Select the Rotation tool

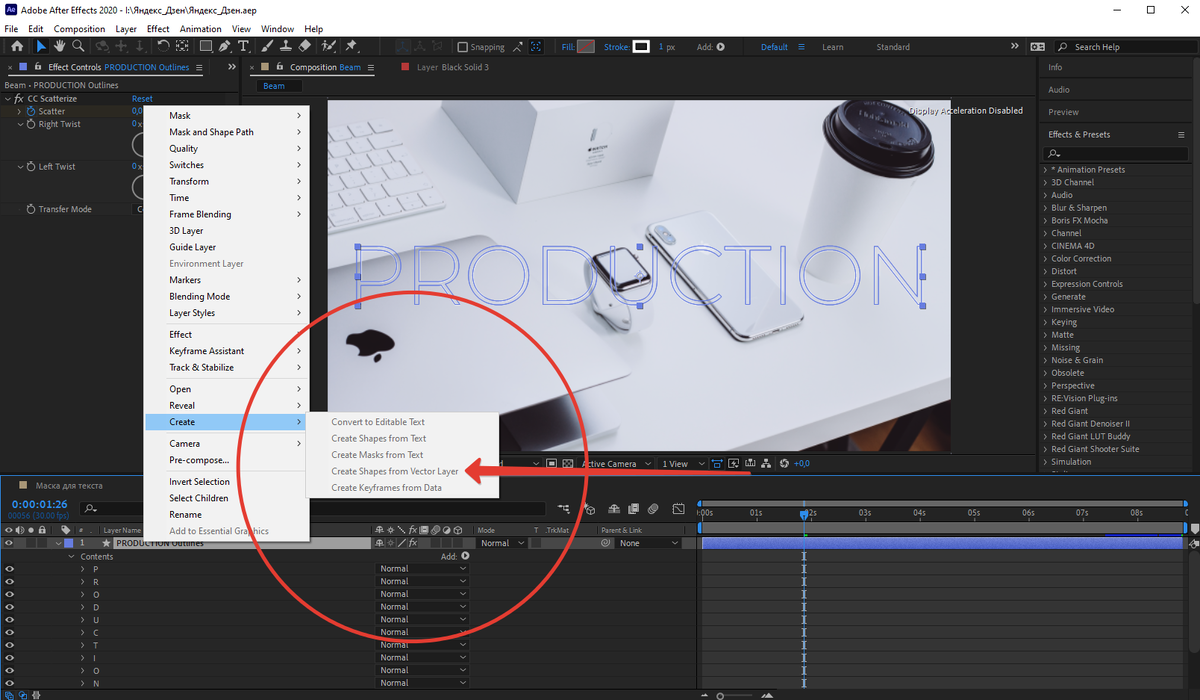click(164, 47)
